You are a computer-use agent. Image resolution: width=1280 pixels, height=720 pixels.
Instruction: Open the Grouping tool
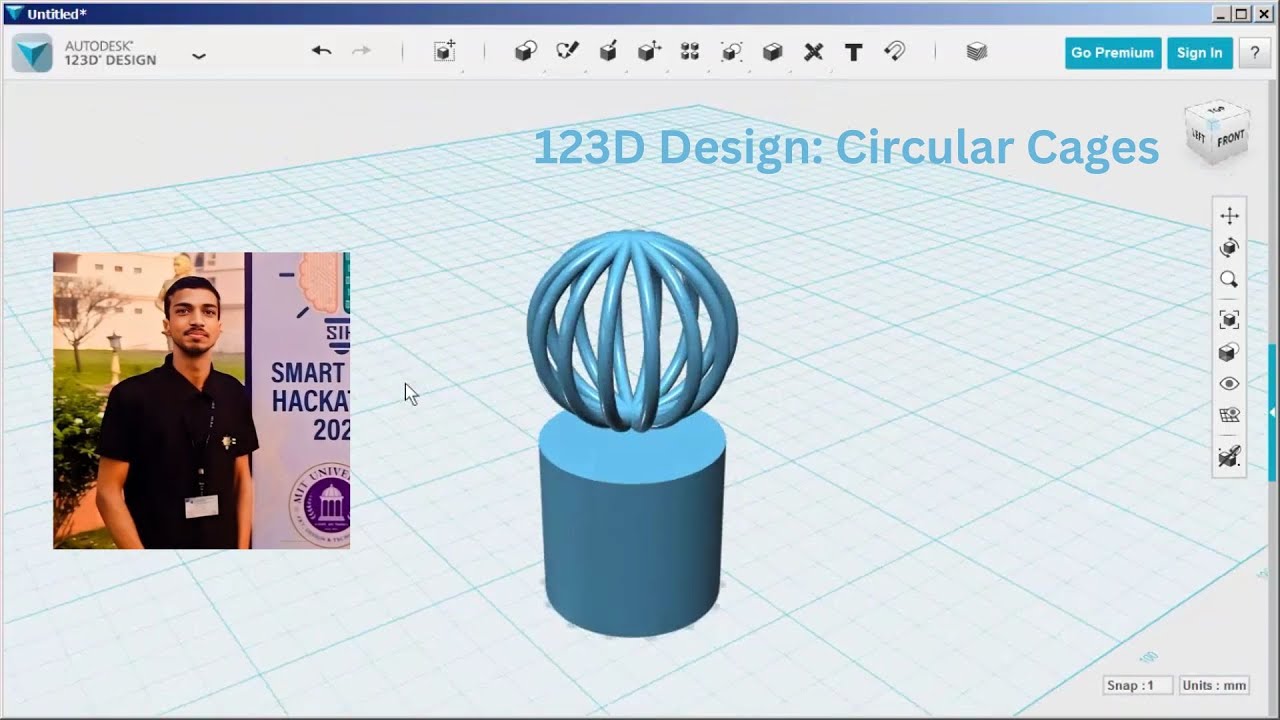(731, 52)
